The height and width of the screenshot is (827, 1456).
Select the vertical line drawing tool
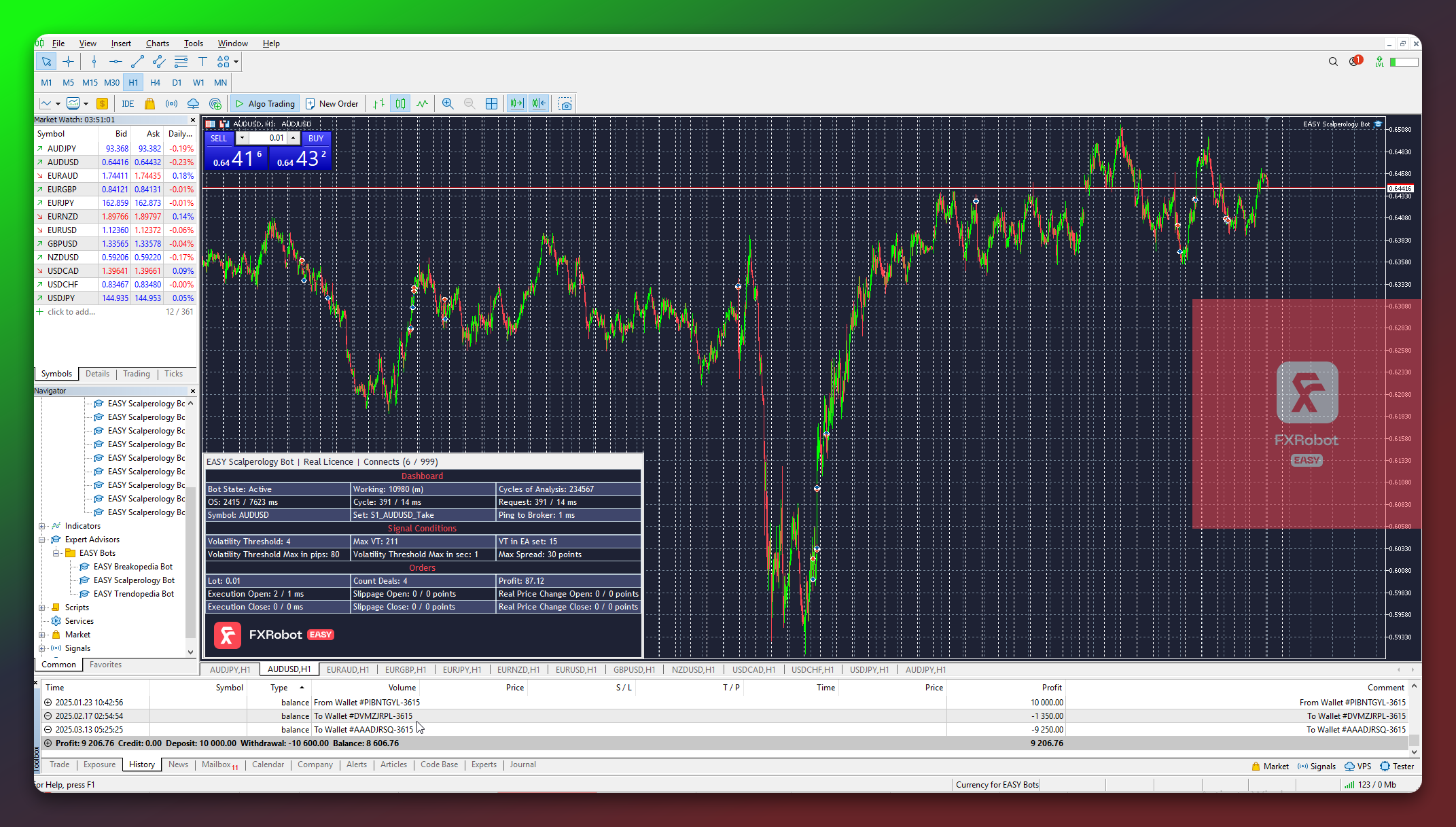[94, 62]
